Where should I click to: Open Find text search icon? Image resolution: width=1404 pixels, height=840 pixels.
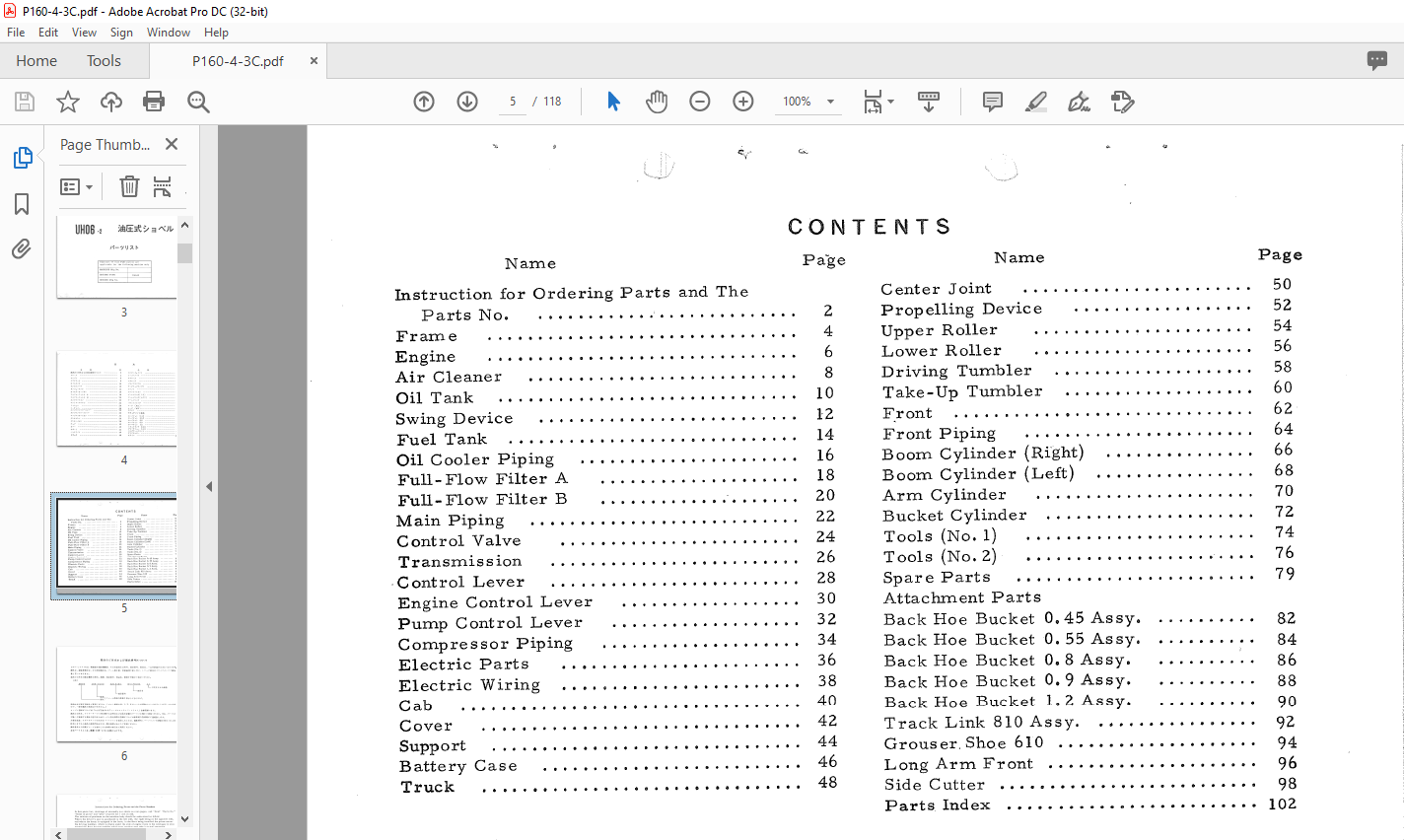pos(198,102)
